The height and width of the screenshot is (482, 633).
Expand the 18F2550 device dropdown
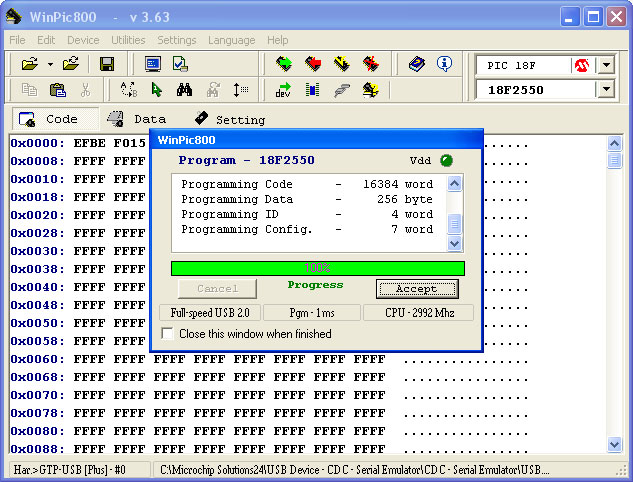pos(606,89)
